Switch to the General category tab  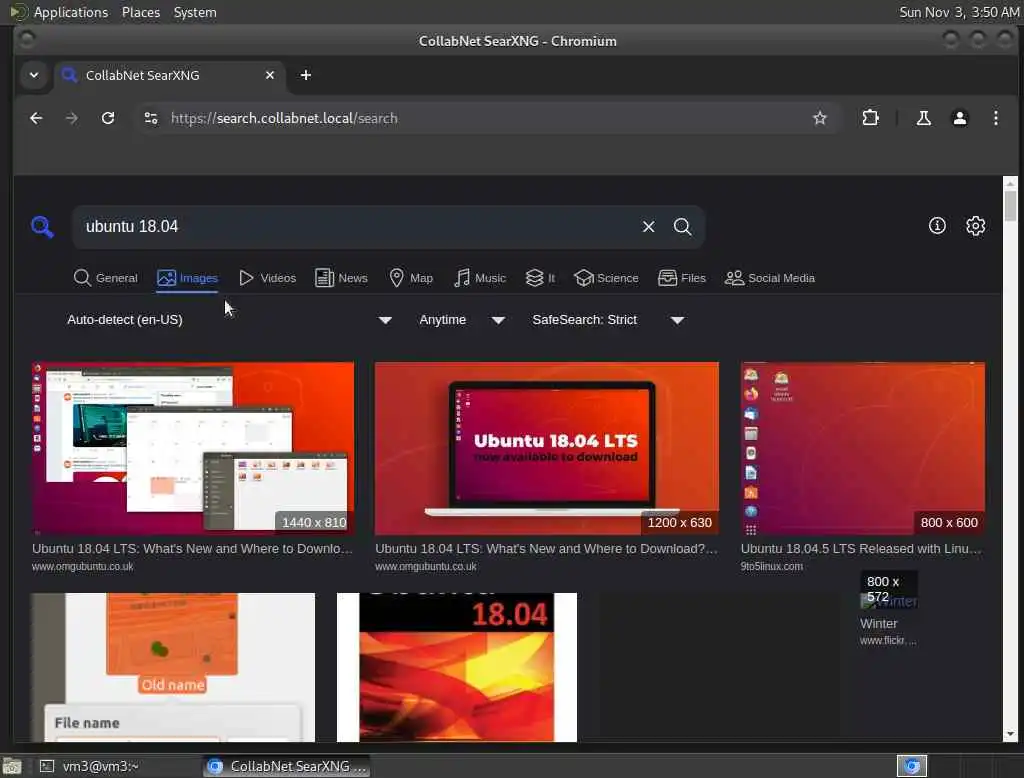[x=106, y=278]
